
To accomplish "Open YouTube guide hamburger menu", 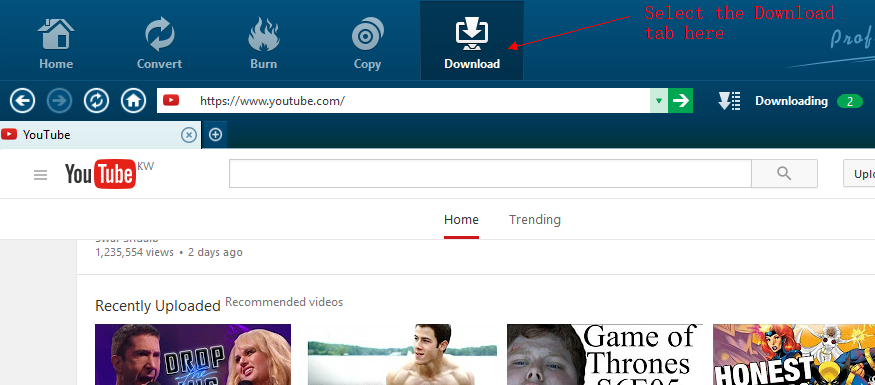I will point(40,175).
